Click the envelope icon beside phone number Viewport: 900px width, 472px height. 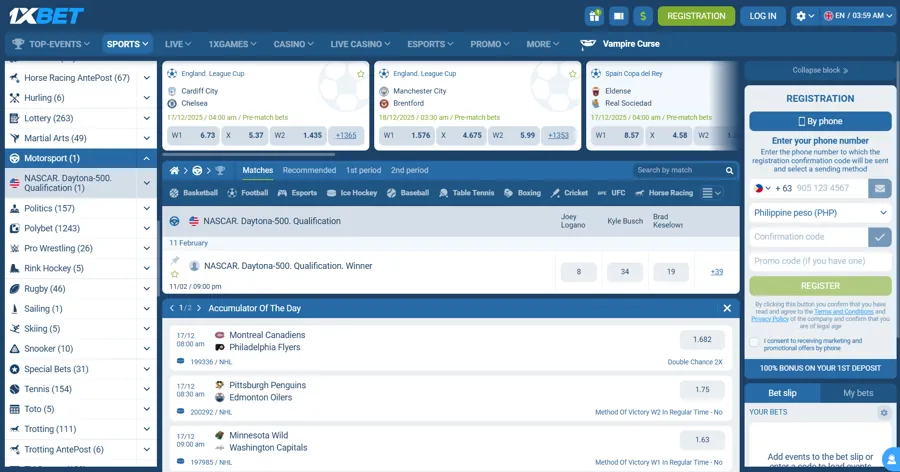tap(879, 188)
